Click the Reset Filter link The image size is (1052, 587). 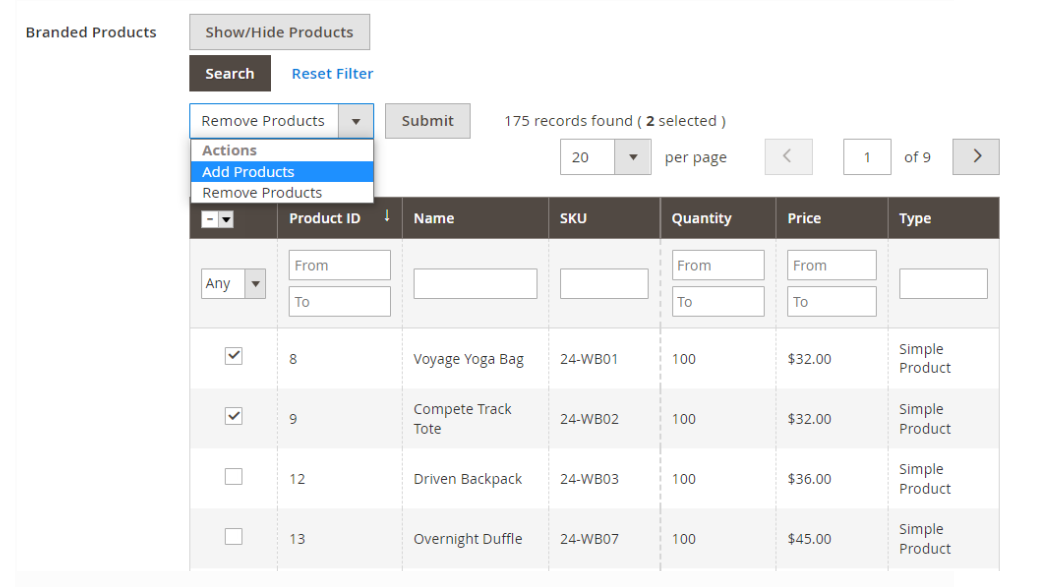pyautogui.click(x=332, y=74)
